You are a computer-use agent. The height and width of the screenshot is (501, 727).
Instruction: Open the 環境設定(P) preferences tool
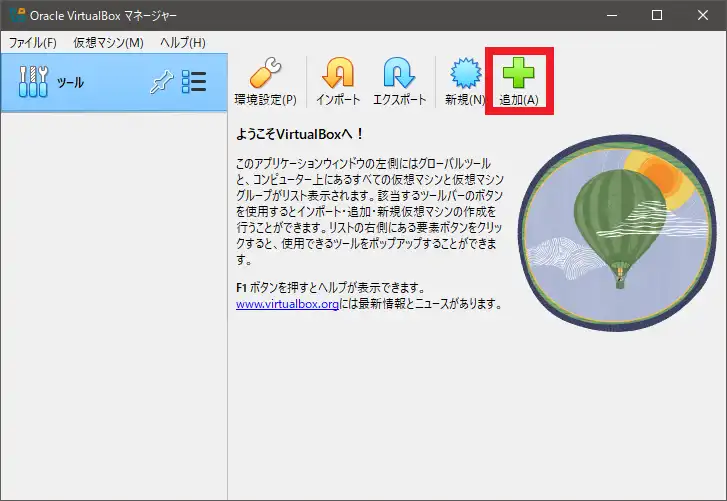coord(265,82)
